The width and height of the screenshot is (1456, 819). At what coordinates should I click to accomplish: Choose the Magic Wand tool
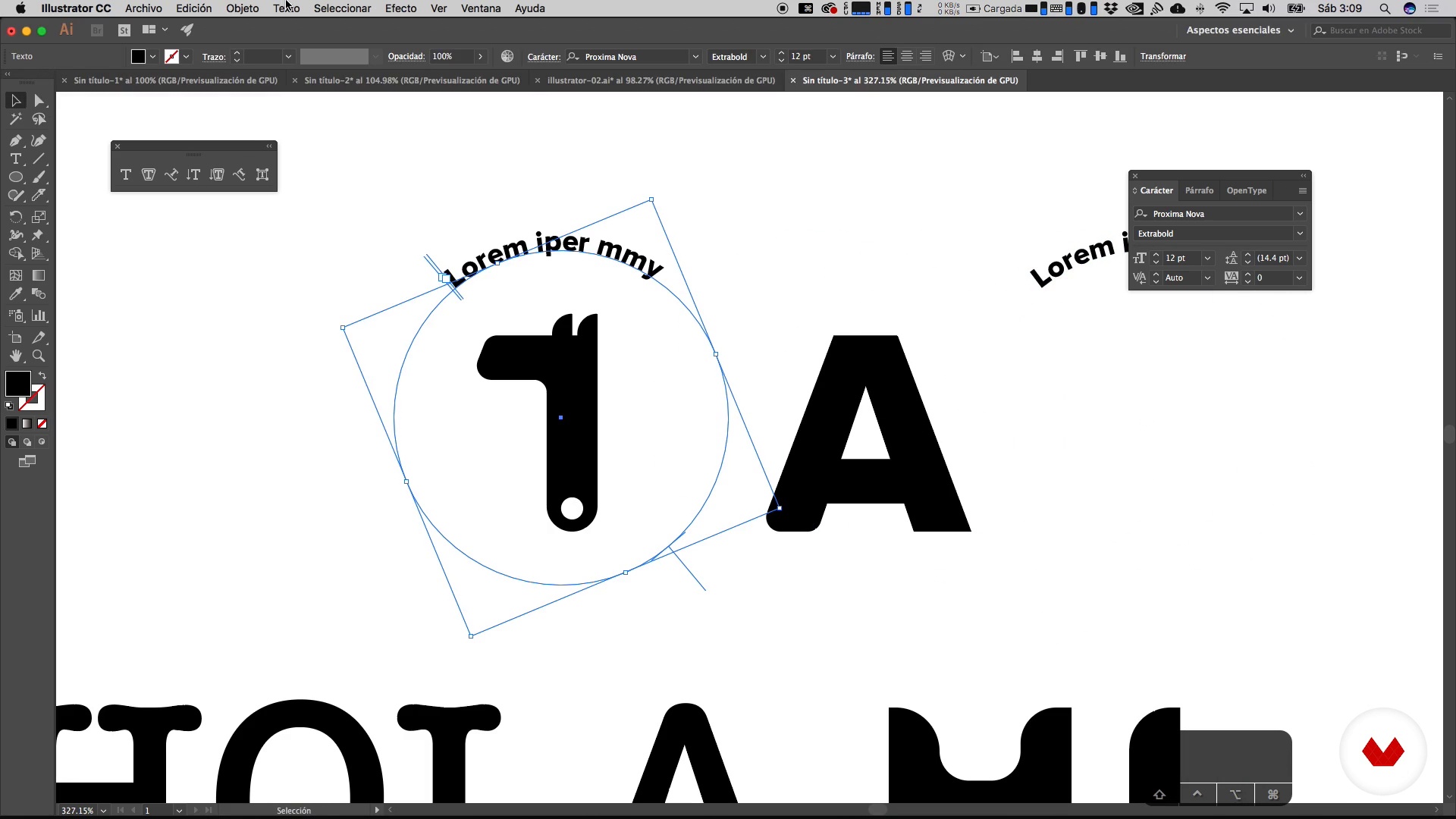click(16, 119)
